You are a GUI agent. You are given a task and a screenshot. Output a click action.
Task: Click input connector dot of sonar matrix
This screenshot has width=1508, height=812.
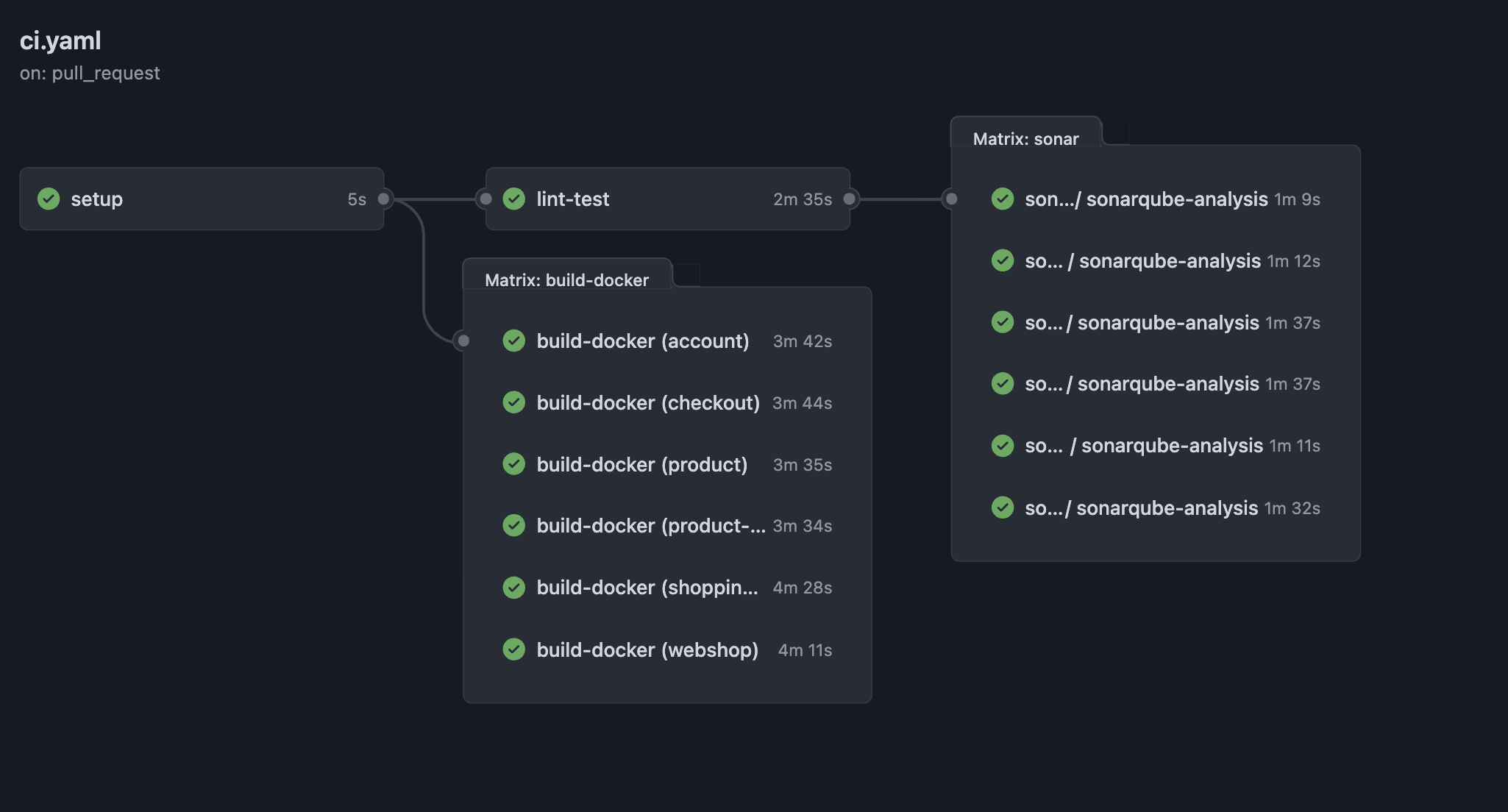coord(951,199)
